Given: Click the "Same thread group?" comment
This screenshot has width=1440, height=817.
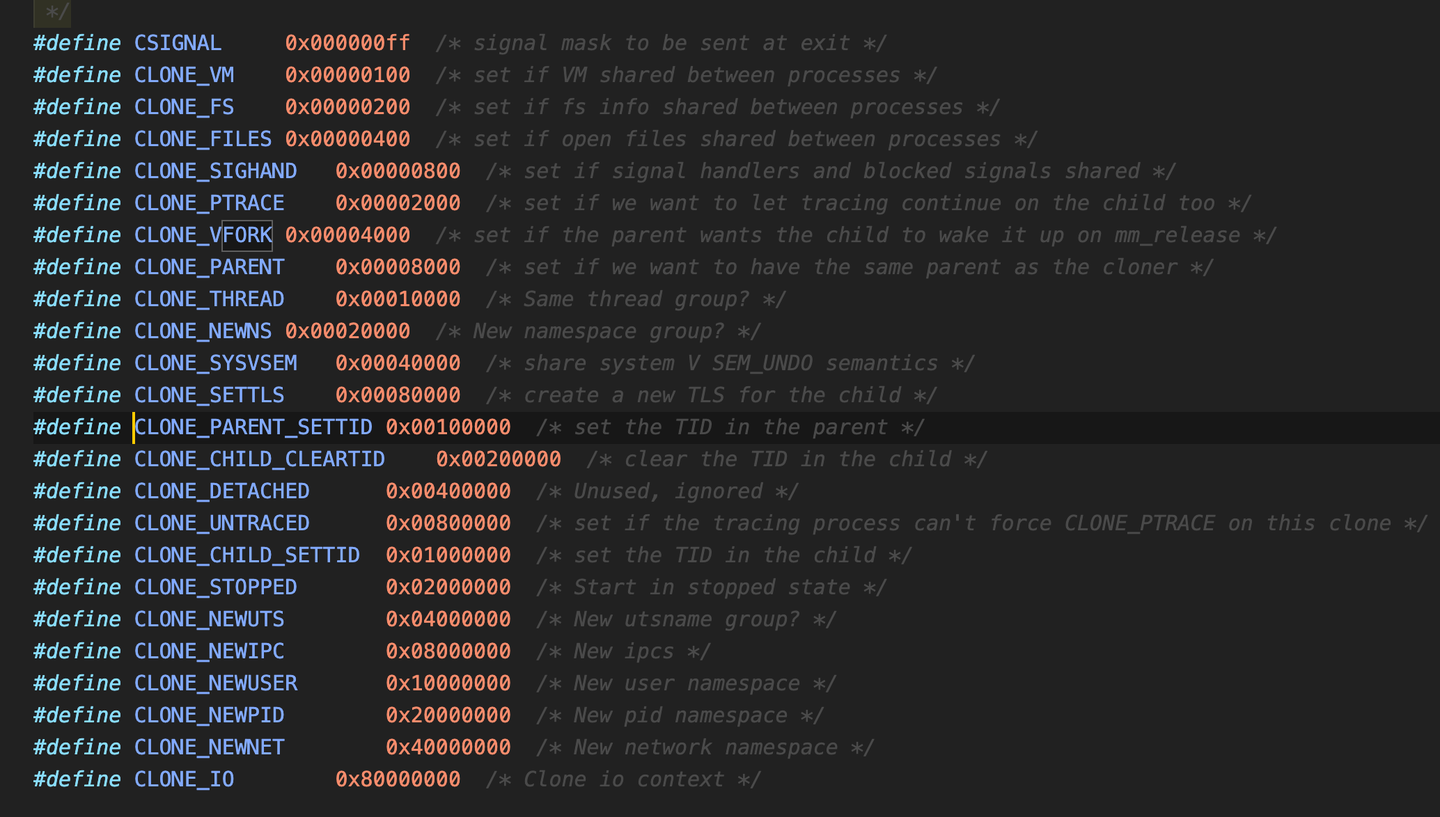Looking at the screenshot, I should click(x=635, y=299).
